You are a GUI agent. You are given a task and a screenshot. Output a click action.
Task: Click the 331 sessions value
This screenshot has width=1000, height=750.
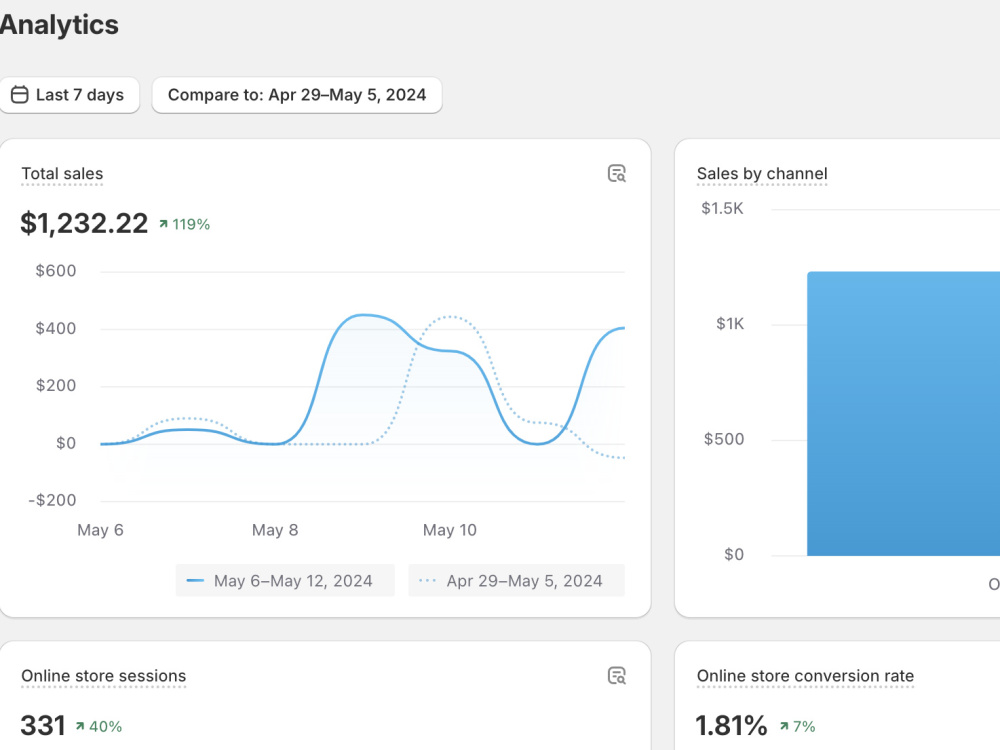coord(43,726)
